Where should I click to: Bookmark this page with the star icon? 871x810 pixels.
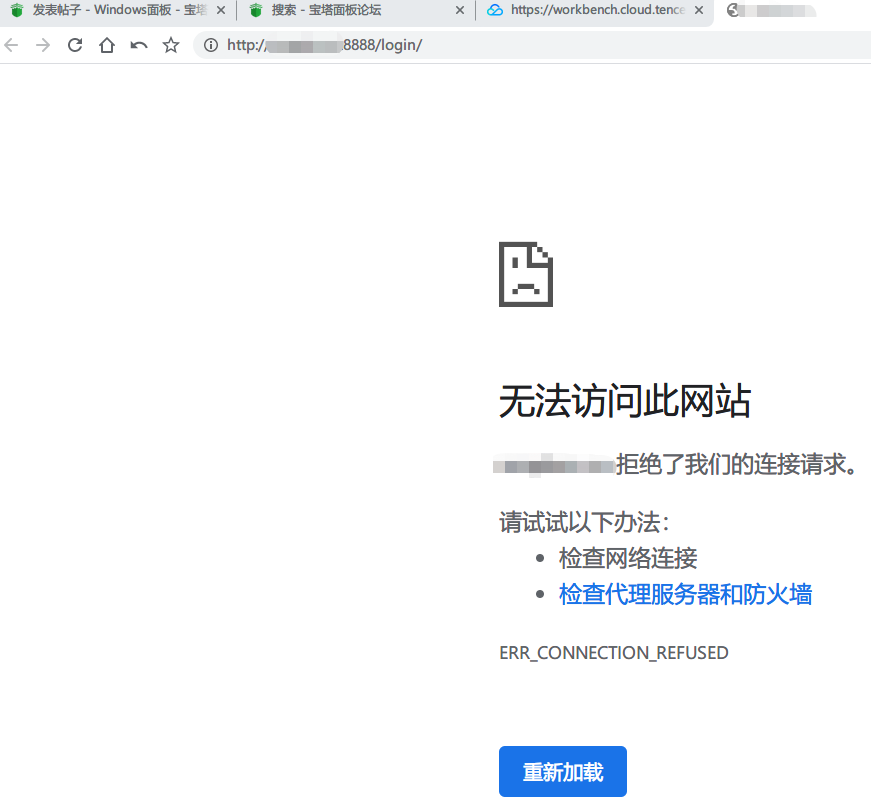point(171,45)
